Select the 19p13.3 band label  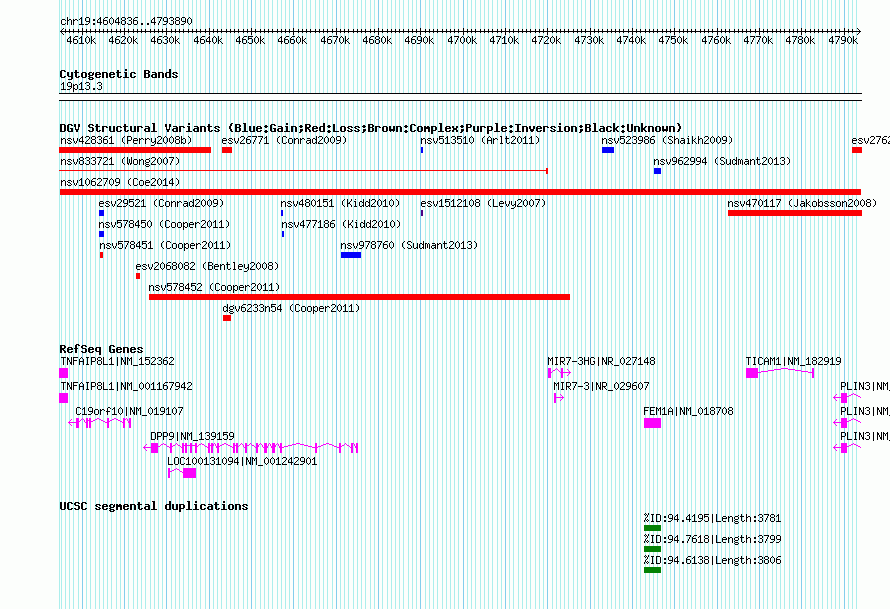[x=81, y=86]
